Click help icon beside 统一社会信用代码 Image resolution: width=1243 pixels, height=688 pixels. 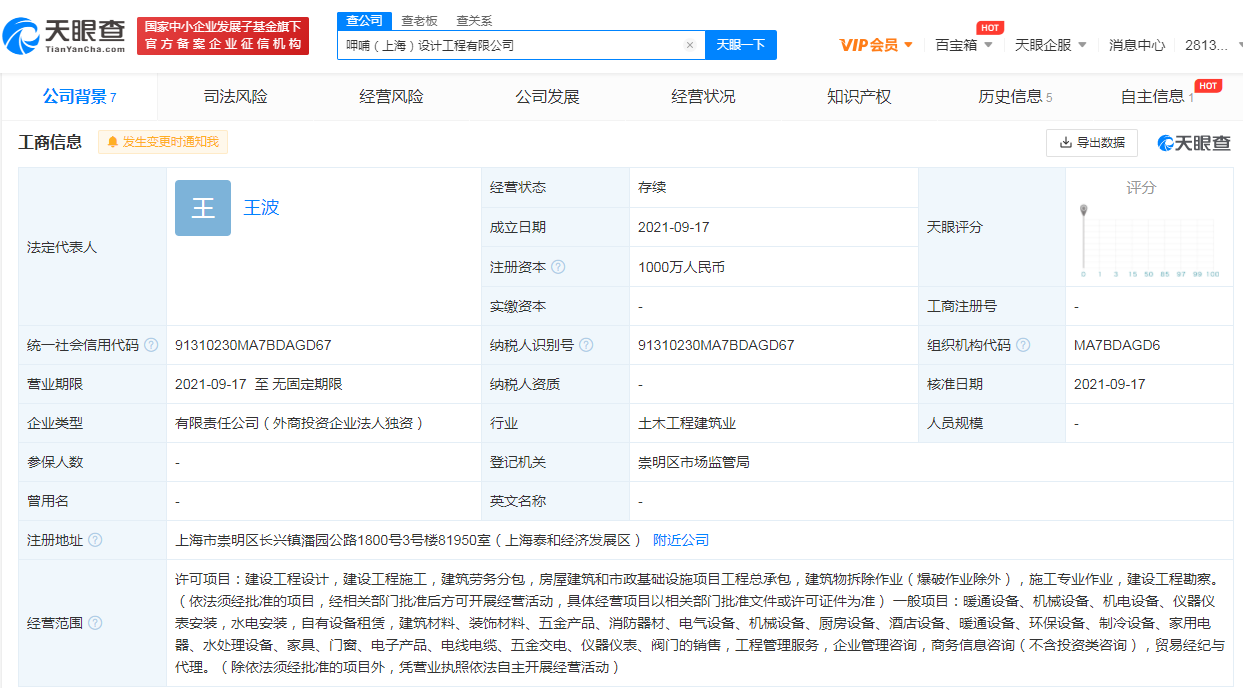[151, 345]
